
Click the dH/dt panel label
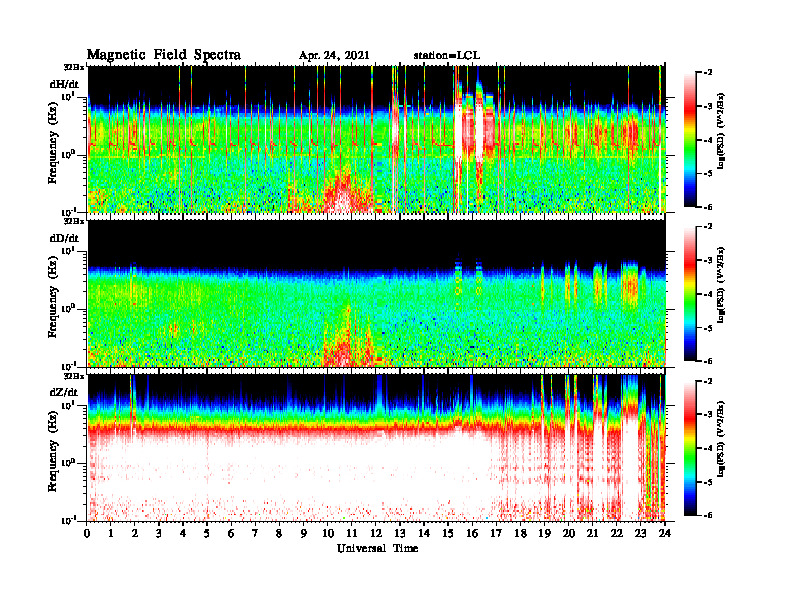[x=64, y=83]
